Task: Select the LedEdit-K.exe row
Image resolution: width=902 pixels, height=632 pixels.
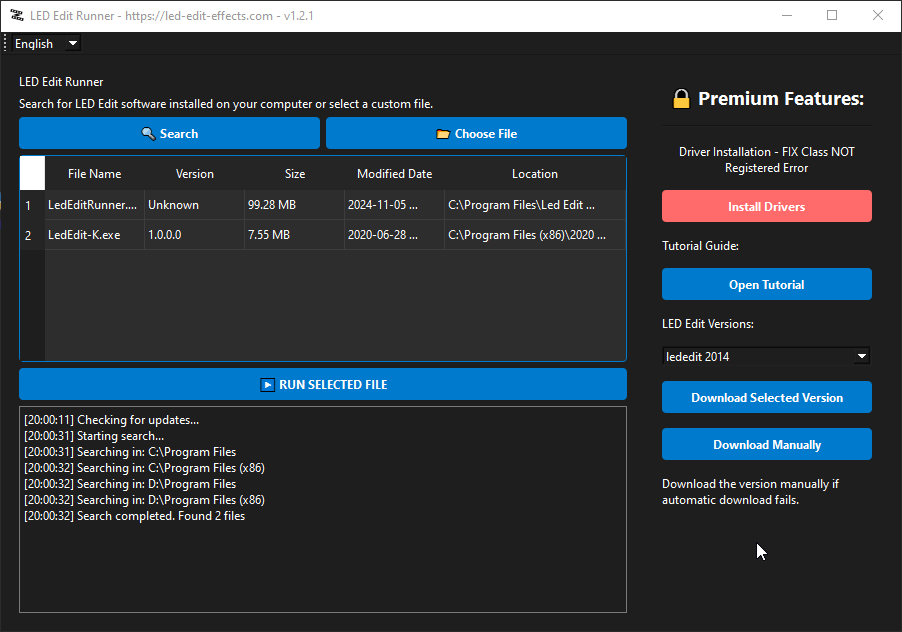Action: [84, 236]
